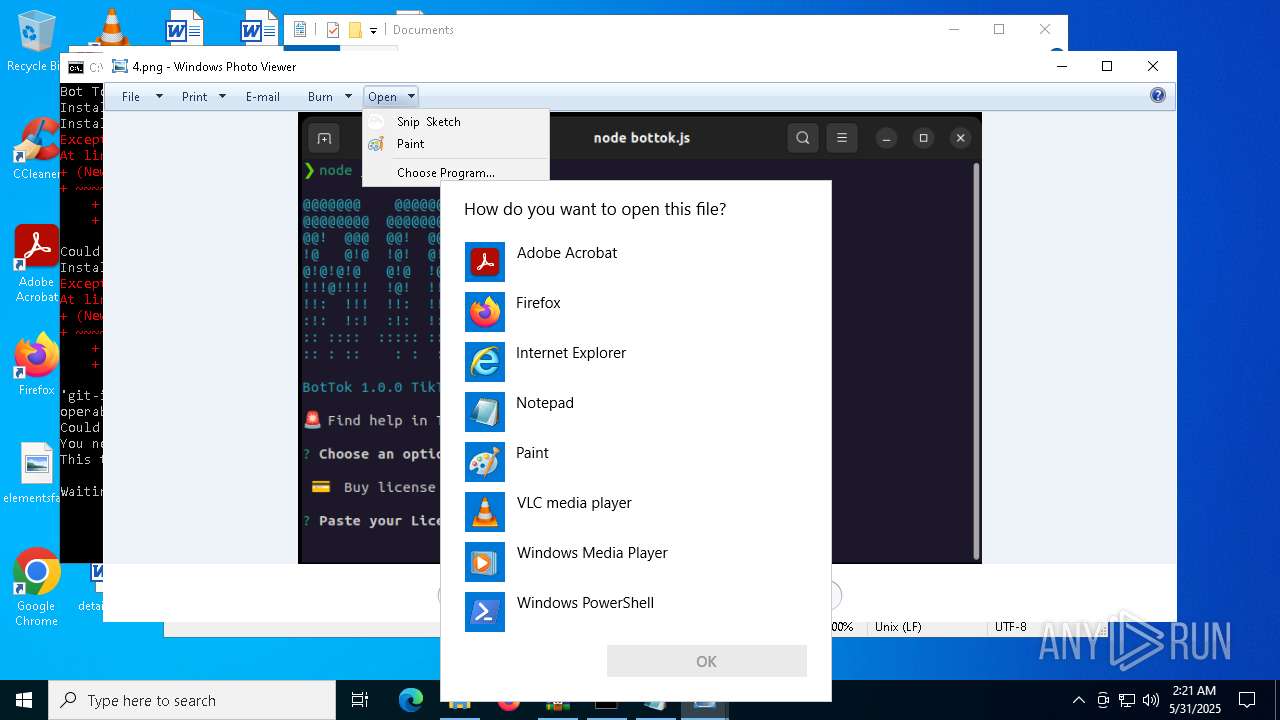Click the terminal image vertical scrollbar
1280x720 pixels.
[x=976, y=360]
